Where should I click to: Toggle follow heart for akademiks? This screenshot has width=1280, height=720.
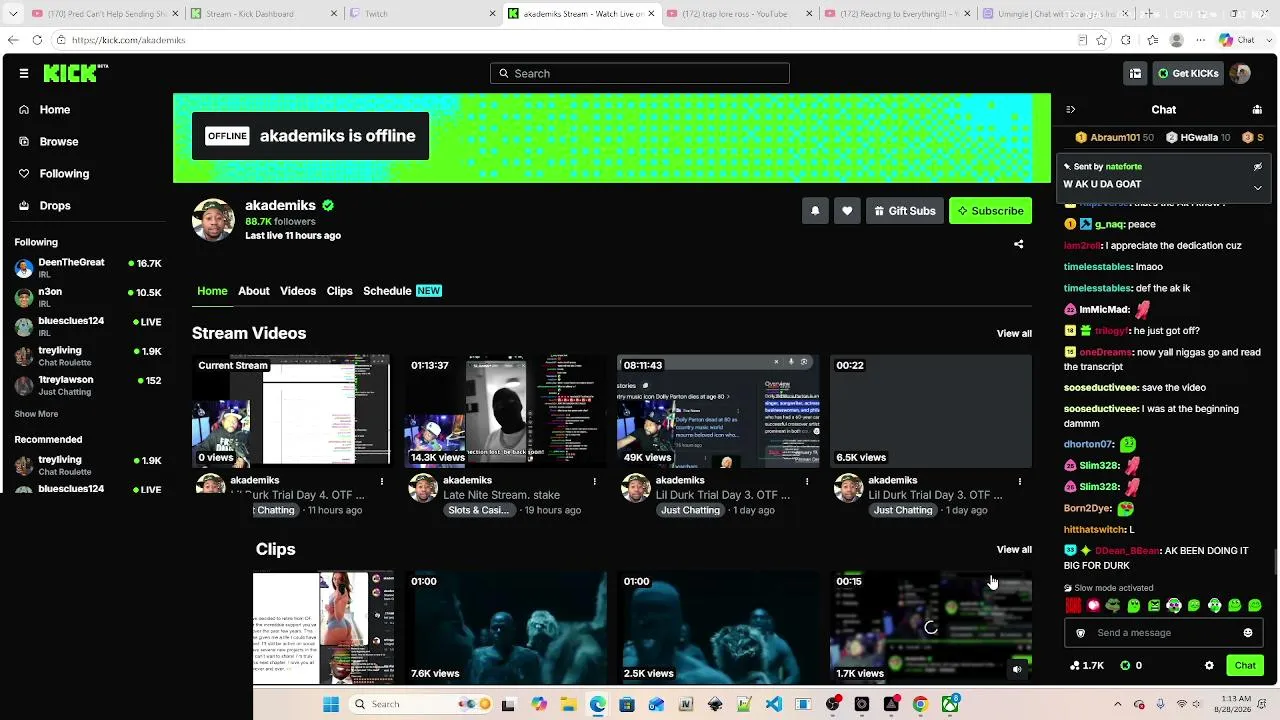[x=847, y=211]
